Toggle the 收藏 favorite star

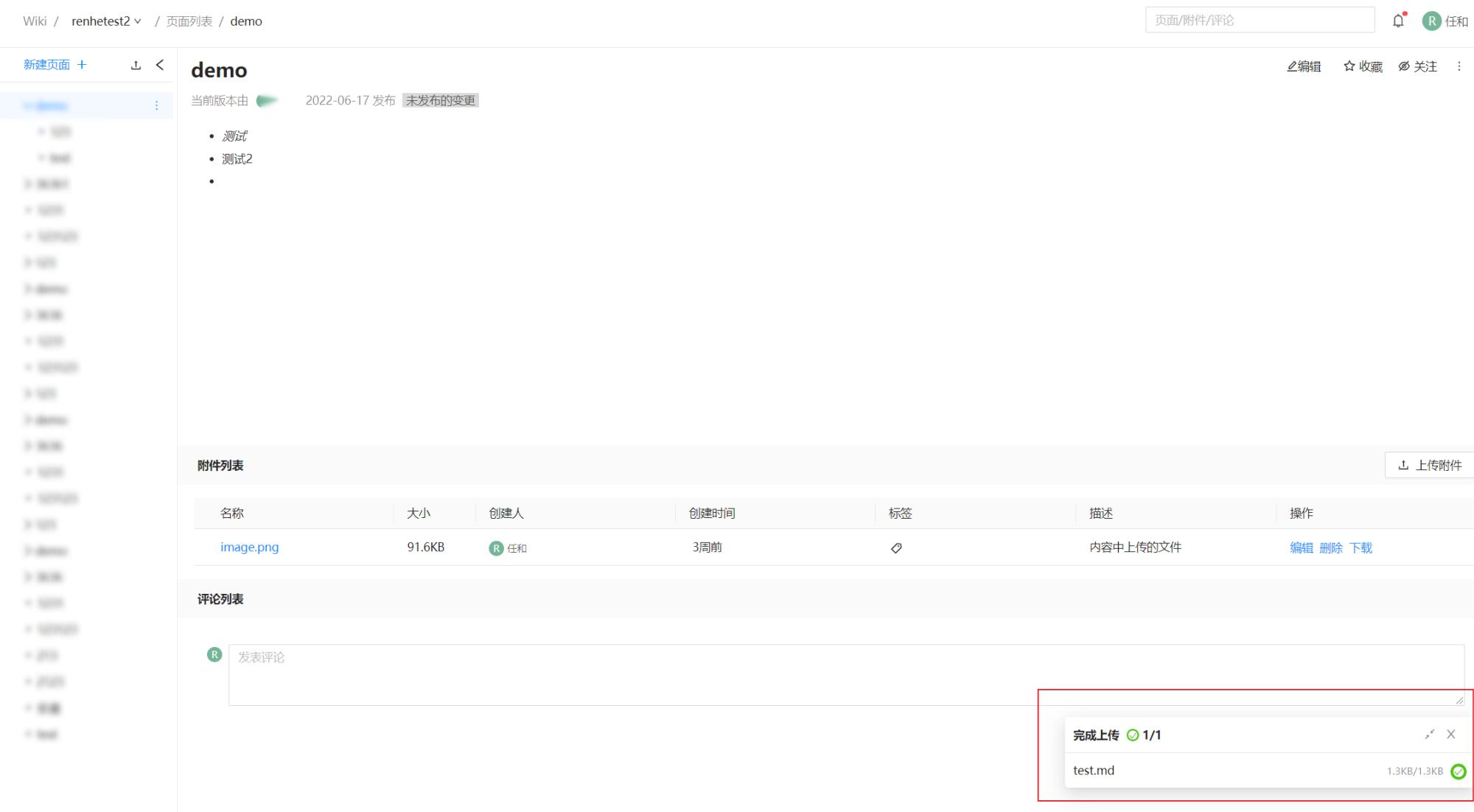pos(1363,66)
